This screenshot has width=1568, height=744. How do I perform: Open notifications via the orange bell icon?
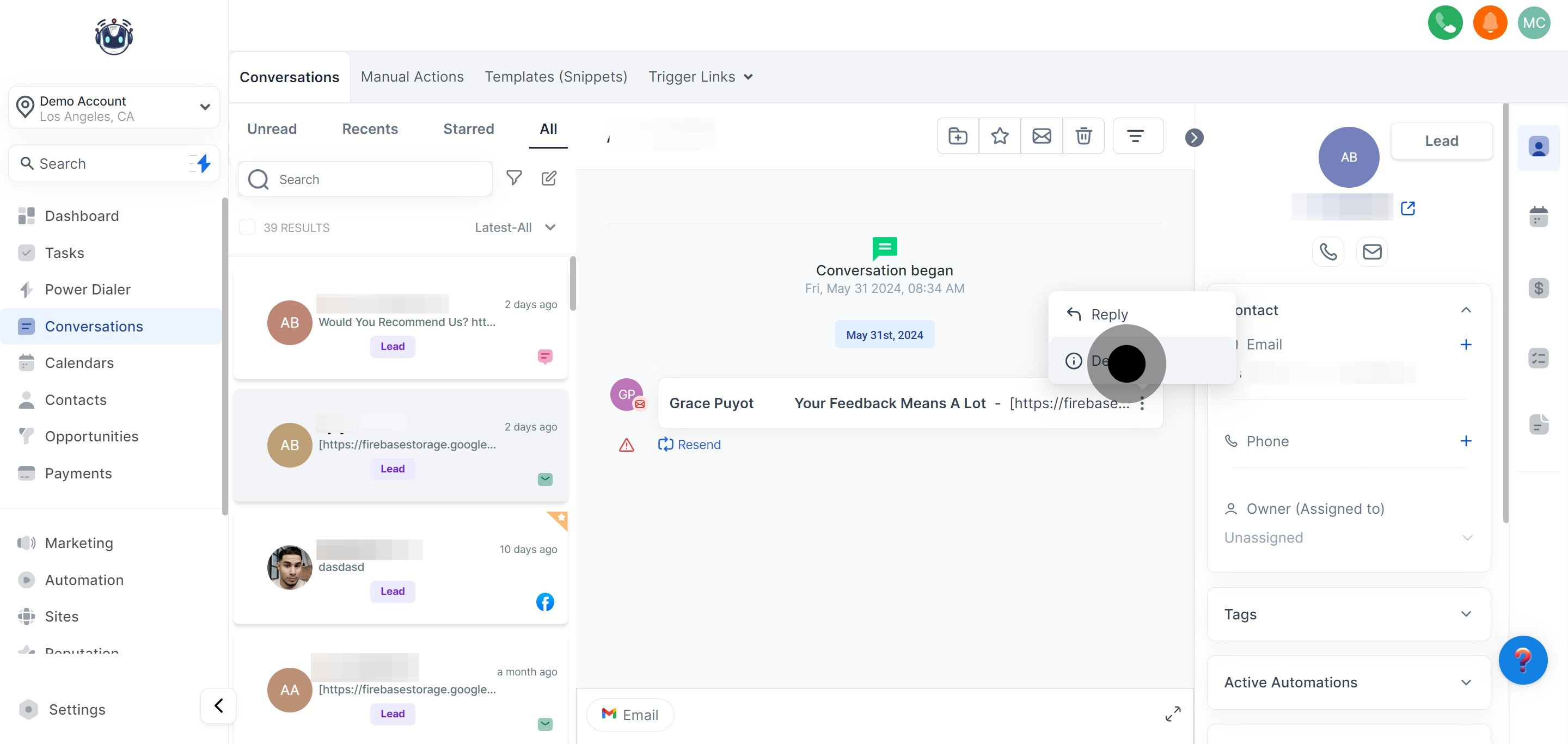(x=1490, y=23)
